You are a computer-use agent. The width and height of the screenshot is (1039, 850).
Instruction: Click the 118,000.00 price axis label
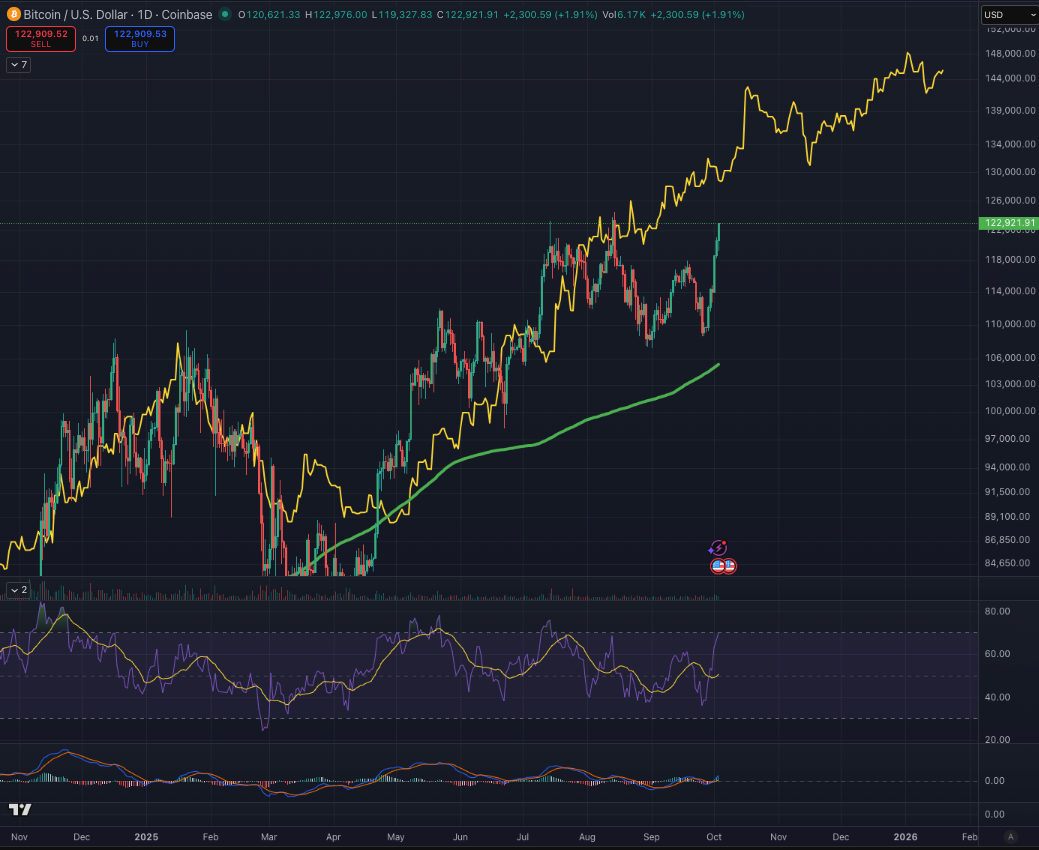point(1011,259)
